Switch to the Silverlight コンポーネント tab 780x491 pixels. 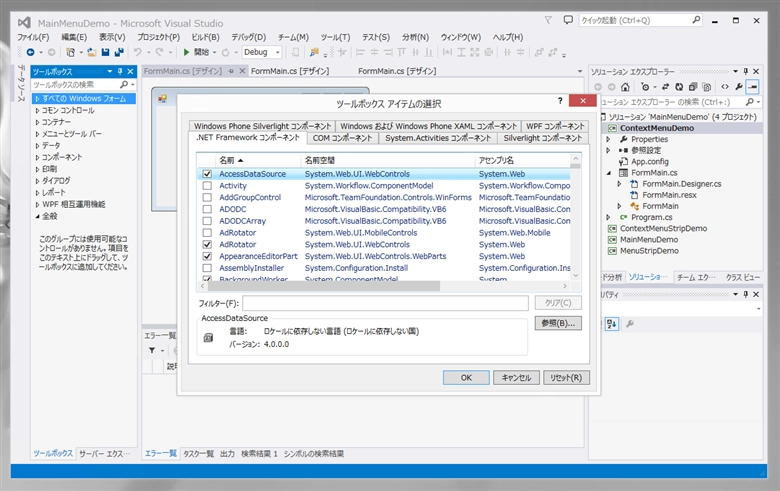click(543, 138)
